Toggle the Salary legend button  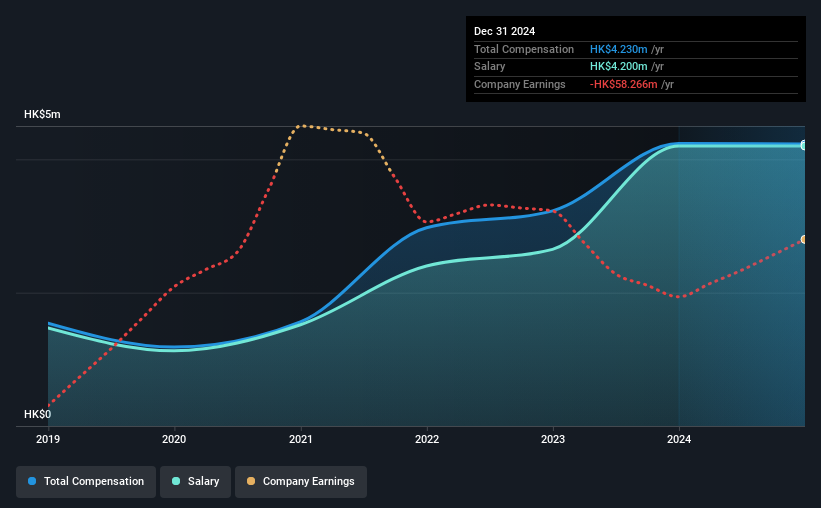tap(195, 482)
